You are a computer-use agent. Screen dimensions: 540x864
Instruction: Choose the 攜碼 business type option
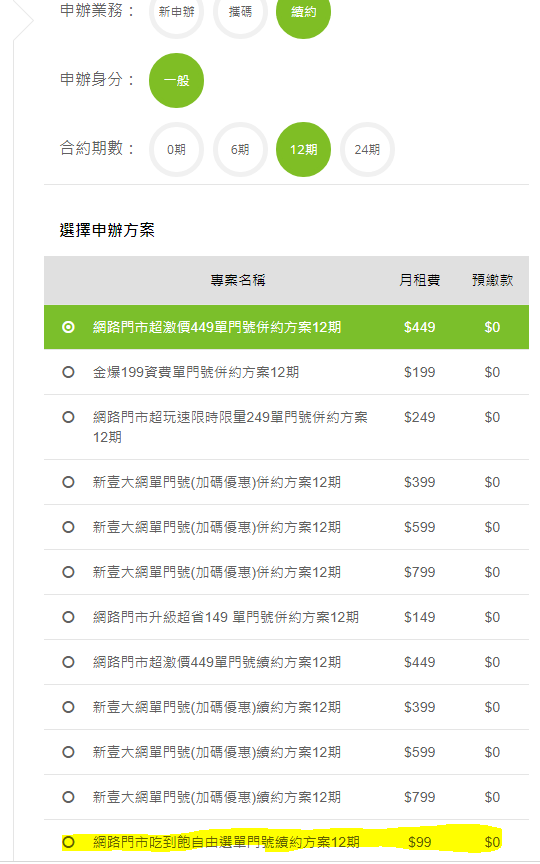click(240, 12)
